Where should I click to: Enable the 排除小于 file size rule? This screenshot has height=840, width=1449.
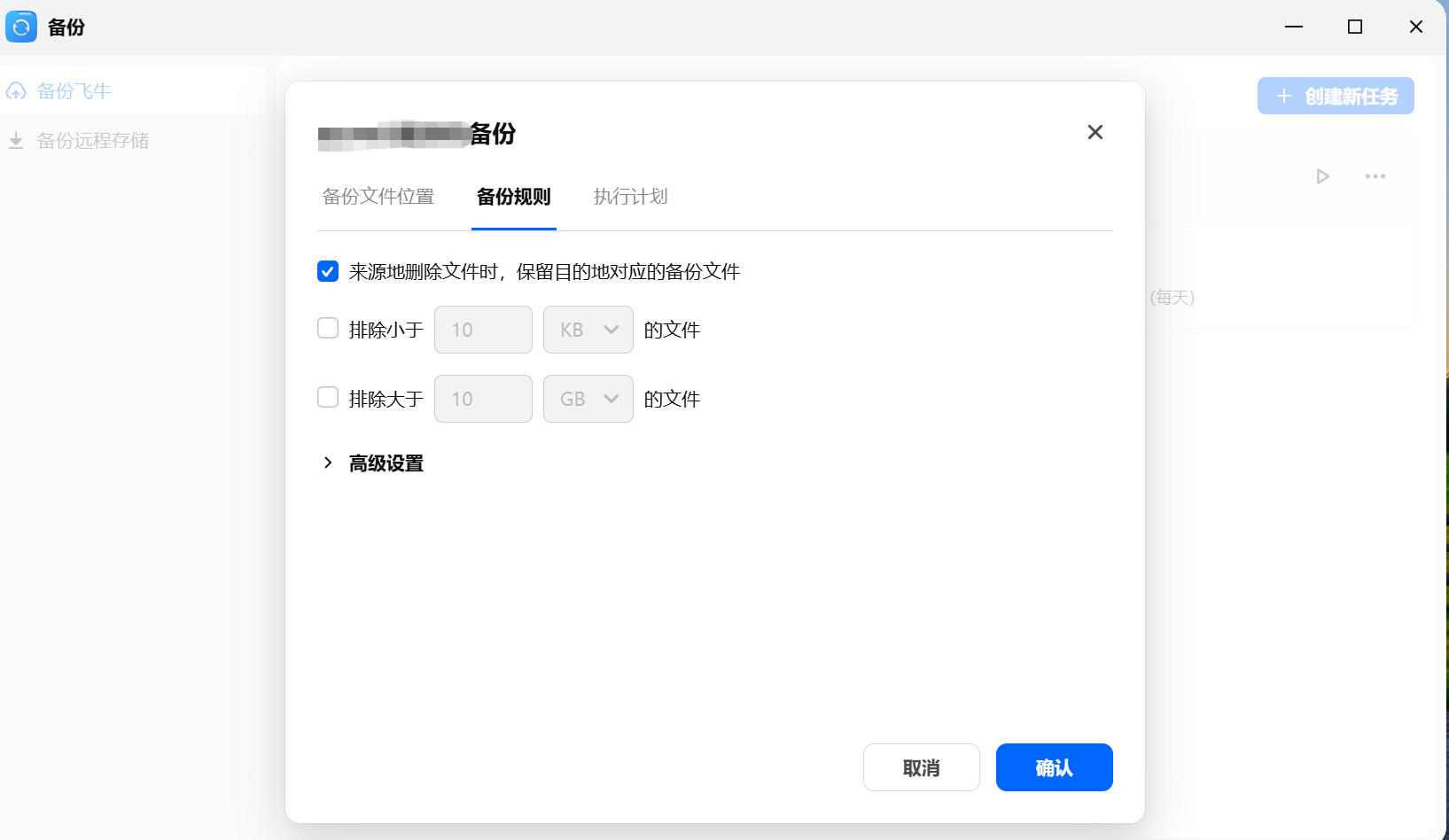point(328,328)
